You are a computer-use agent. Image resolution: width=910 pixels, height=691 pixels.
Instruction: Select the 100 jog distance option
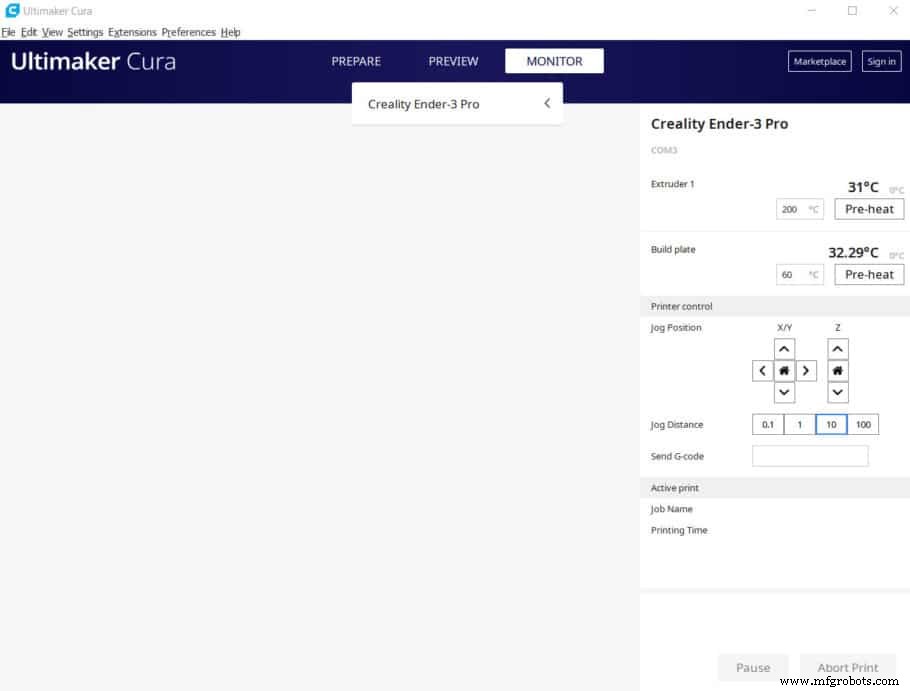coord(863,425)
